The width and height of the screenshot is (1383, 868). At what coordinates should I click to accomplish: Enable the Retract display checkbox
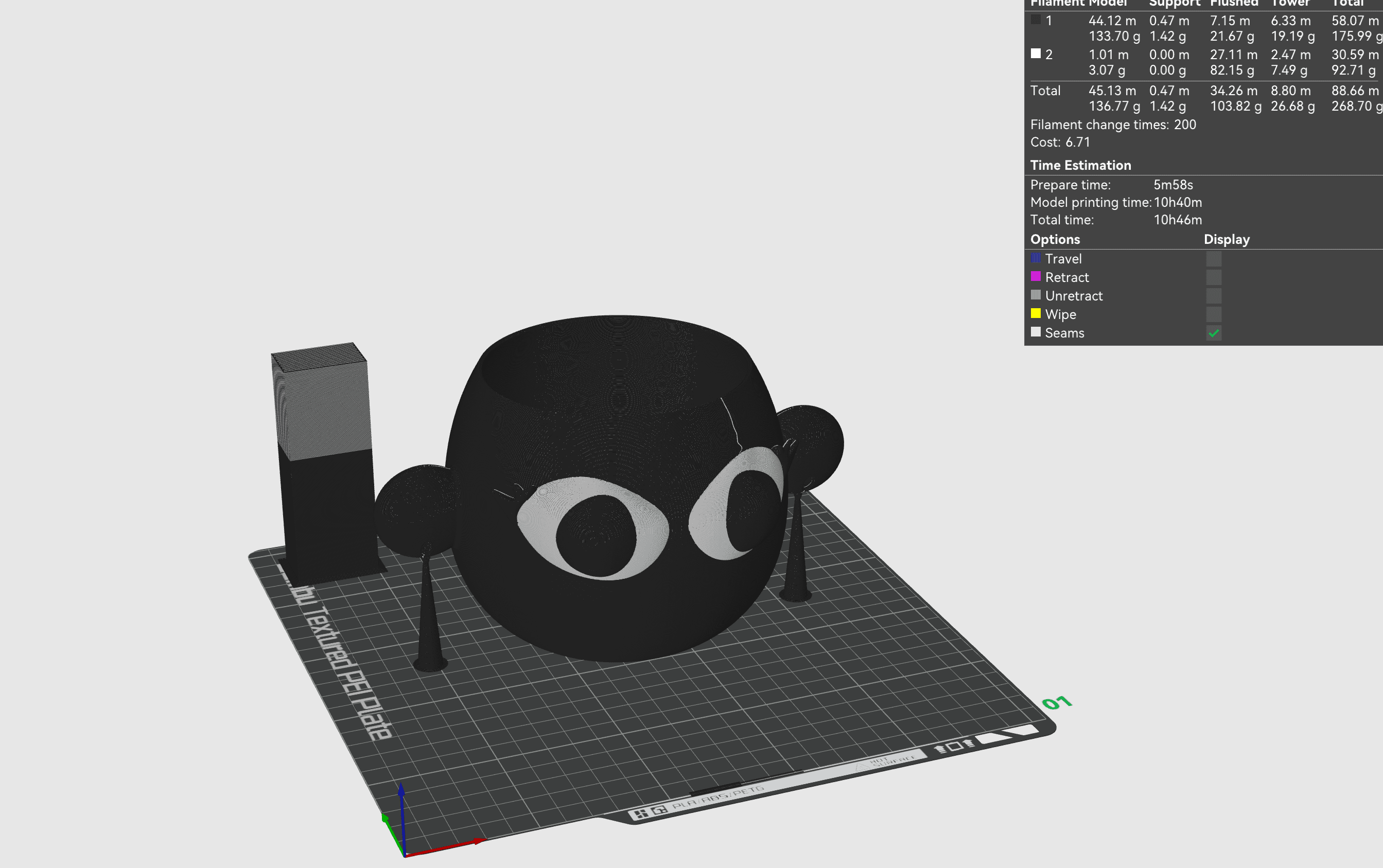click(1214, 277)
